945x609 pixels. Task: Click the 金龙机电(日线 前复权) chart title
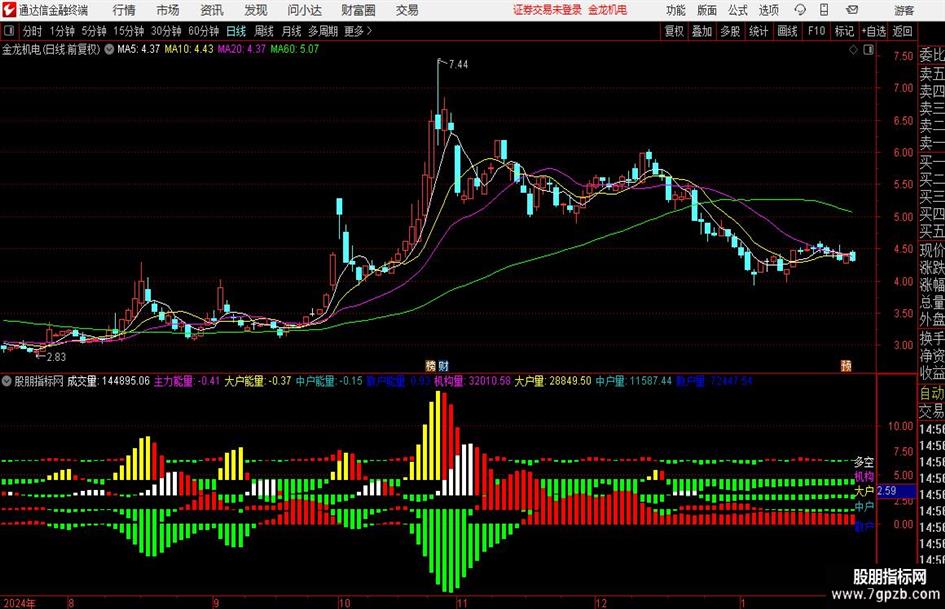pos(51,49)
